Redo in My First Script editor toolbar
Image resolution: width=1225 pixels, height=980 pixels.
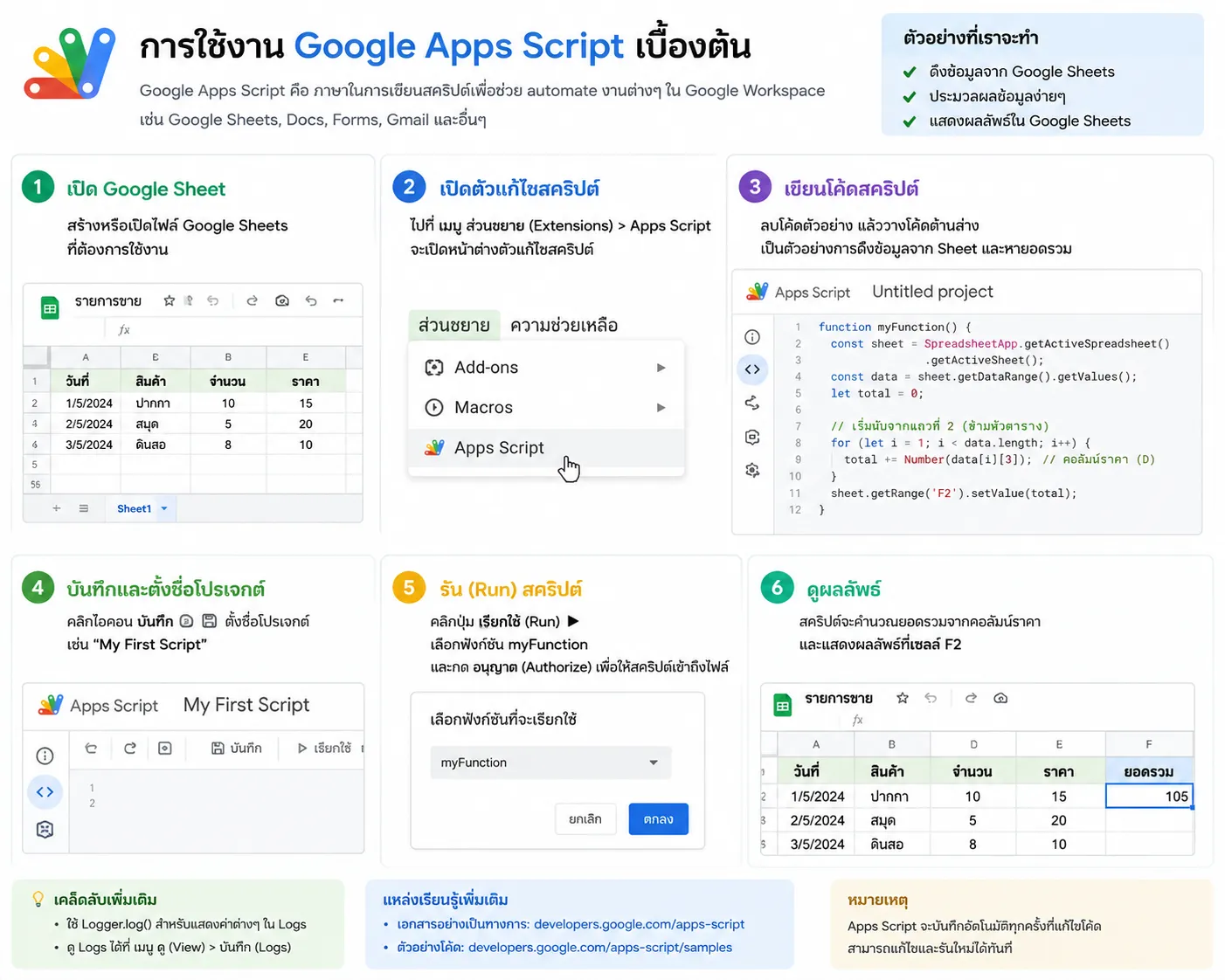(130, 749)
